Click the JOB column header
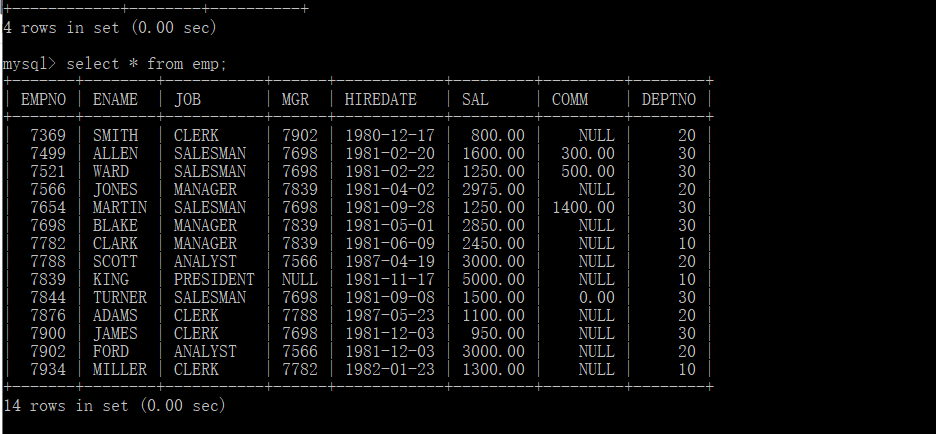This screenshot has width=936, height=434. [187, 99]
